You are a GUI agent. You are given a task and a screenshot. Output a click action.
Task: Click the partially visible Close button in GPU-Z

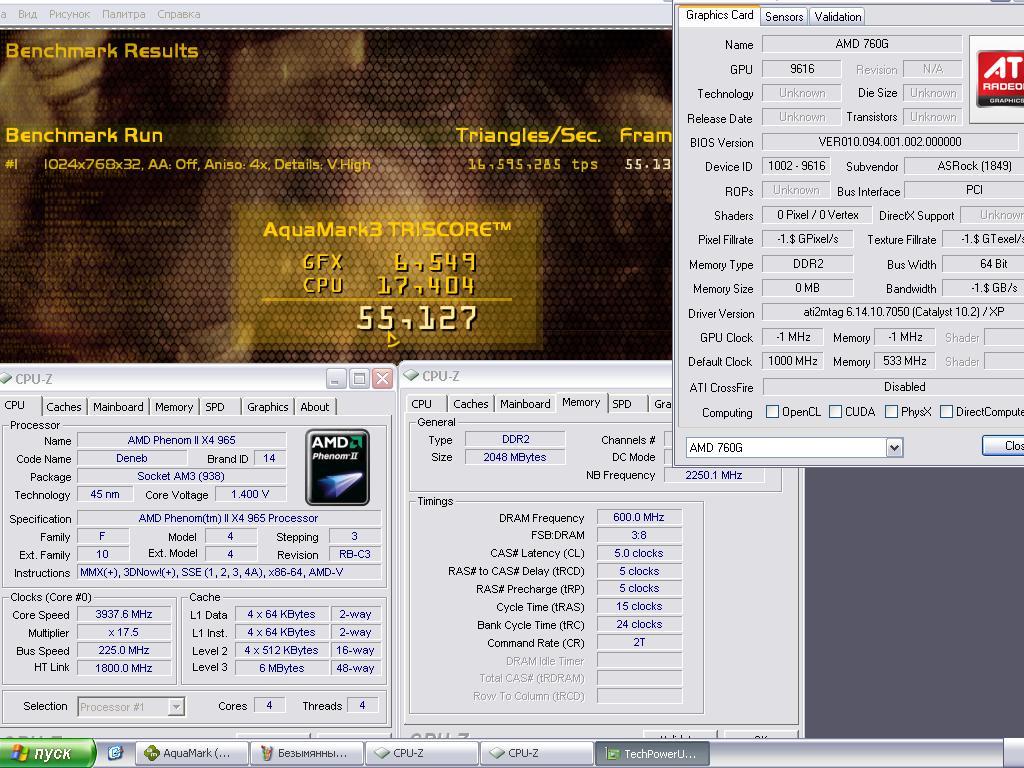click(1004, 445)
